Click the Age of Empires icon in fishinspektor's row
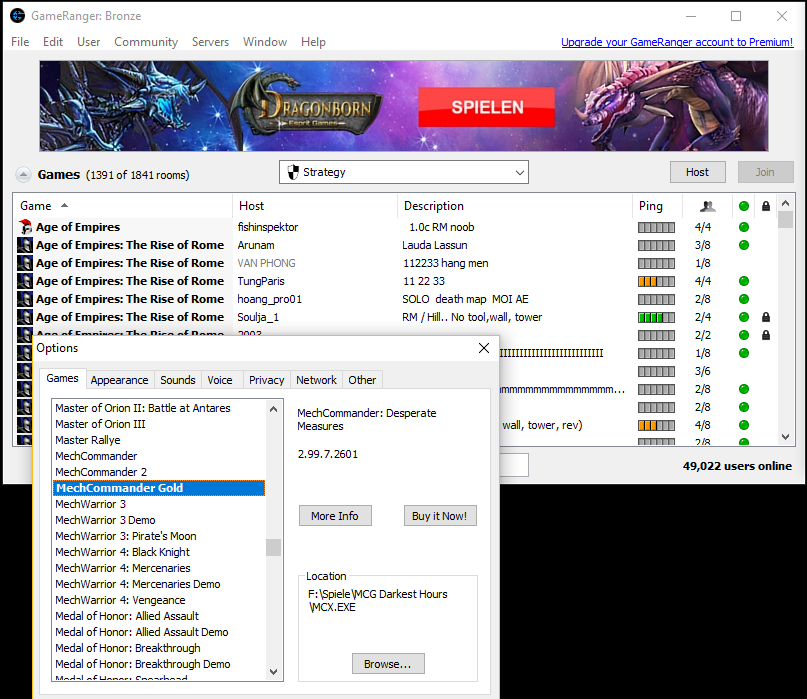The height and width of the screenshot is (699, 807). tap(25, 227)
